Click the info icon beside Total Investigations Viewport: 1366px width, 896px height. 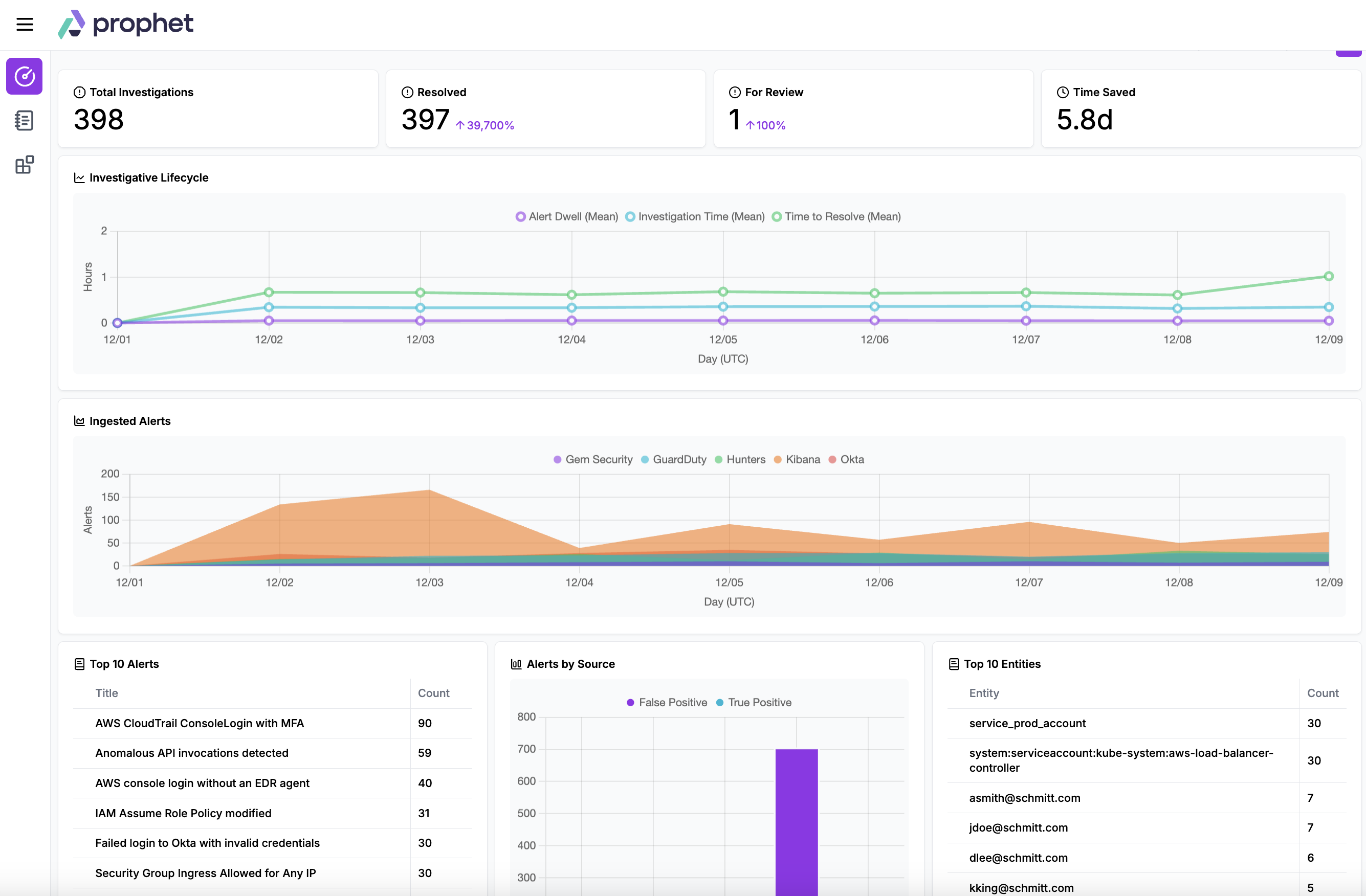[x=80, y=93]
